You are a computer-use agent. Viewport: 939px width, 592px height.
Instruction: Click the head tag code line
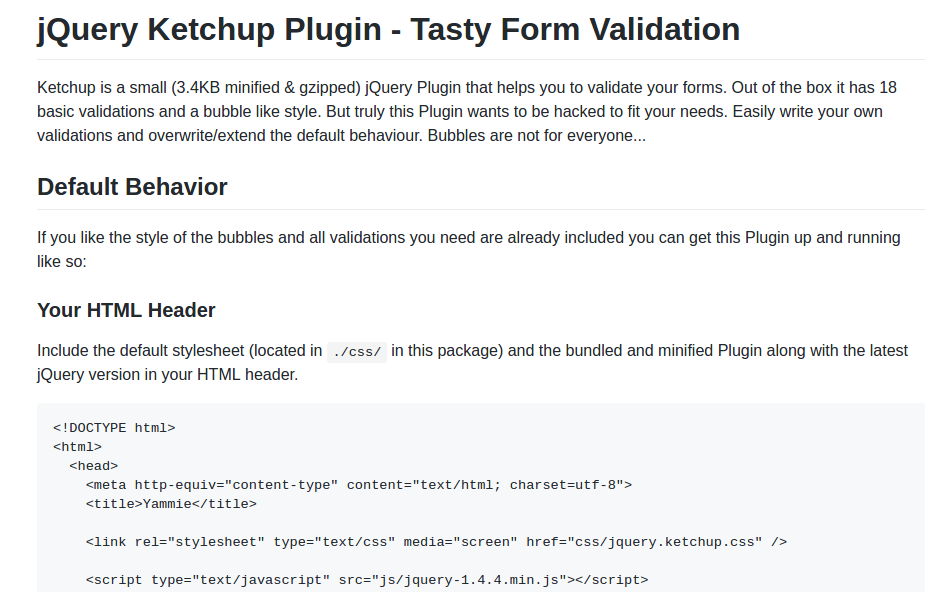tap(93, 465)
